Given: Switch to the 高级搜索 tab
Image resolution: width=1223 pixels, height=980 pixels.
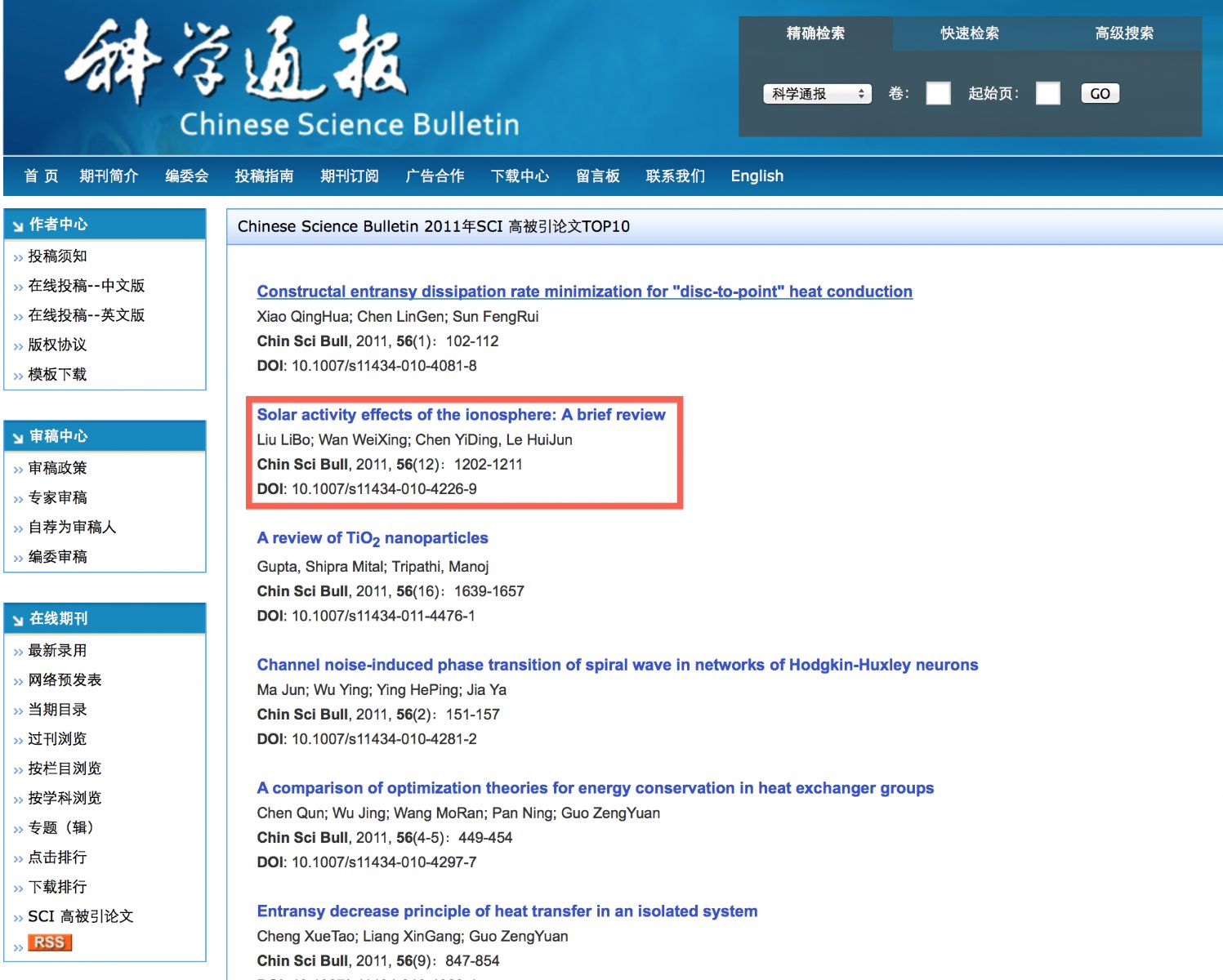Looking at the screenshot, I should tap(1124, 33).
